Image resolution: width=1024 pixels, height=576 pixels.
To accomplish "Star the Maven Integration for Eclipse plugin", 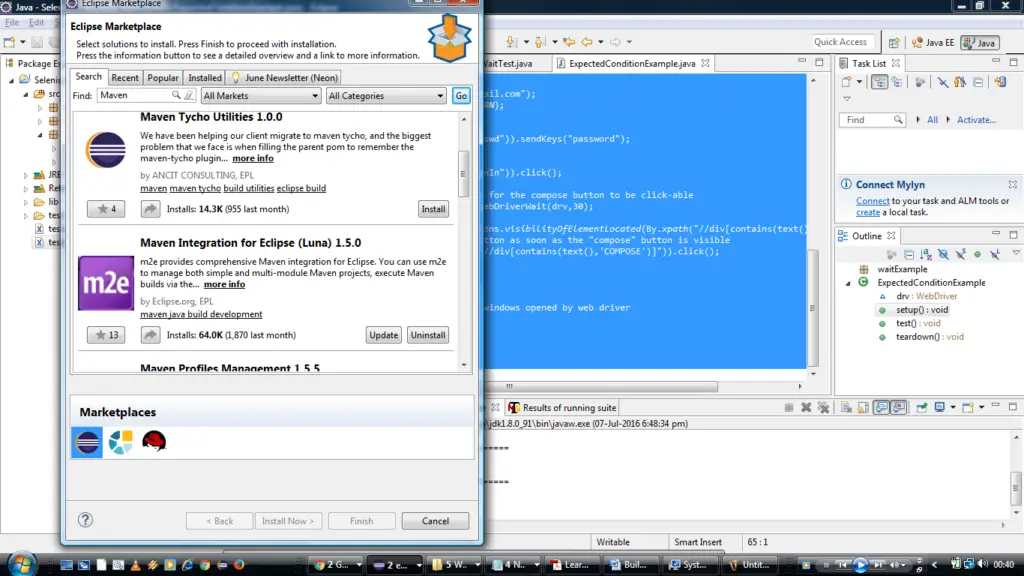I will [x=106, y=335].
